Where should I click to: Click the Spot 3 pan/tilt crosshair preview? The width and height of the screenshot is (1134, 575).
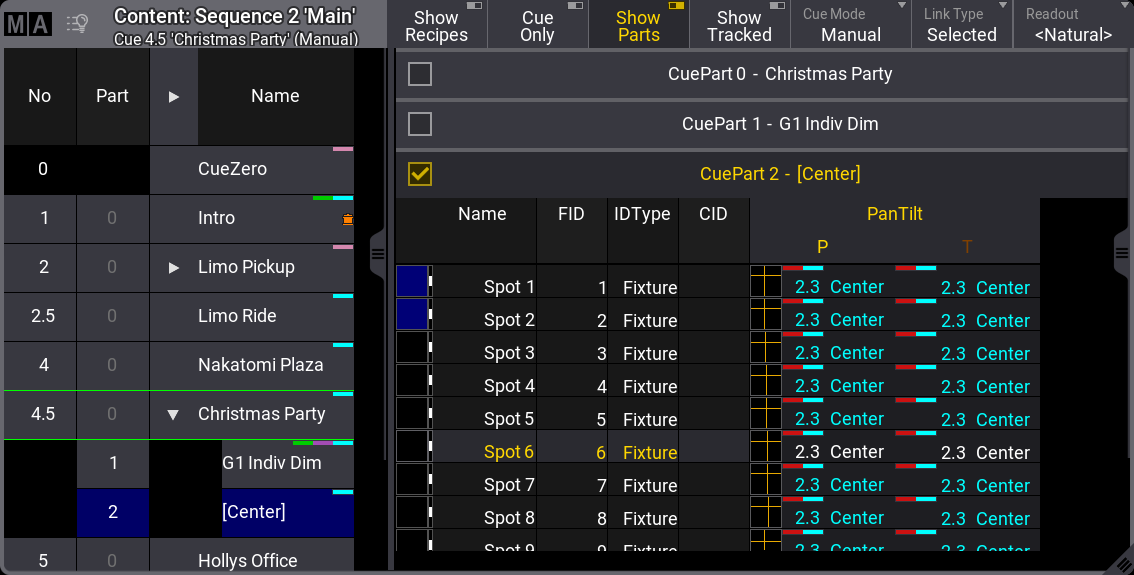click(765, 353)
